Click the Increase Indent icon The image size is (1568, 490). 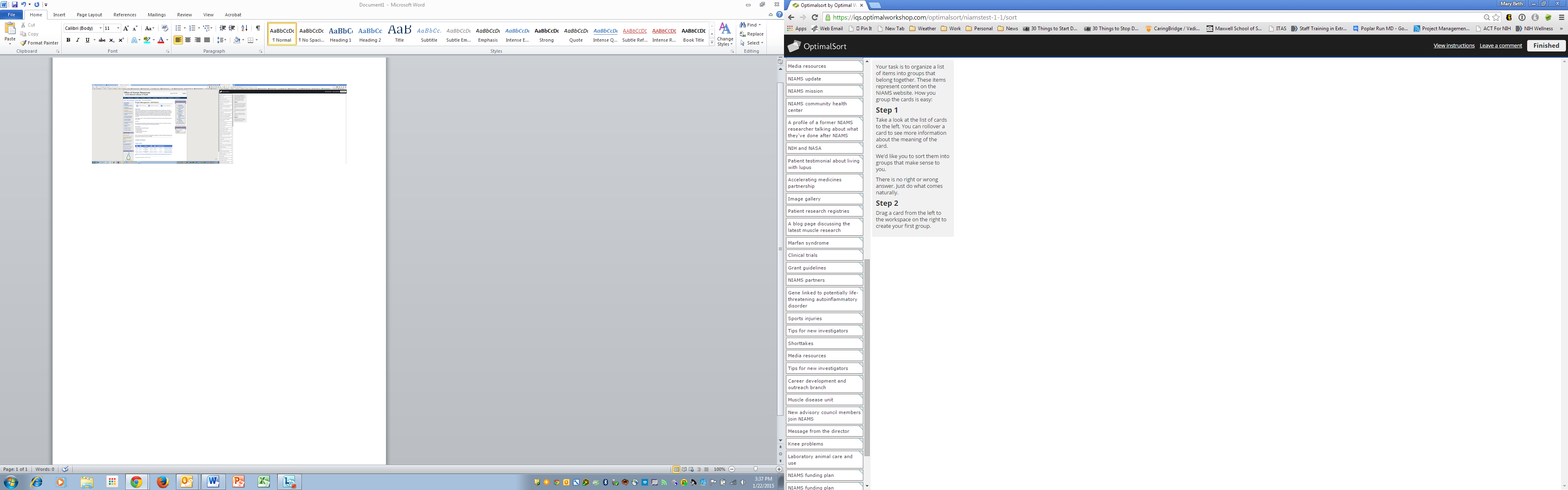232,28
